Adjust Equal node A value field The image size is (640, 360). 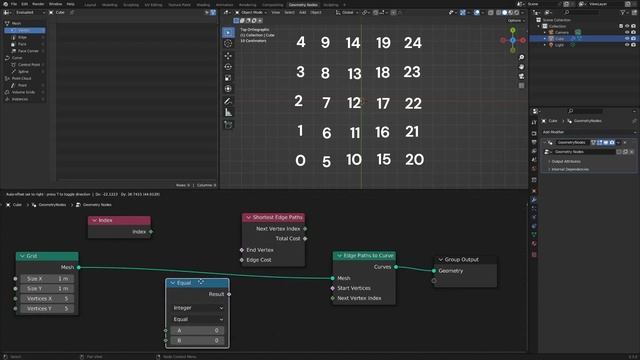point(198,330)
